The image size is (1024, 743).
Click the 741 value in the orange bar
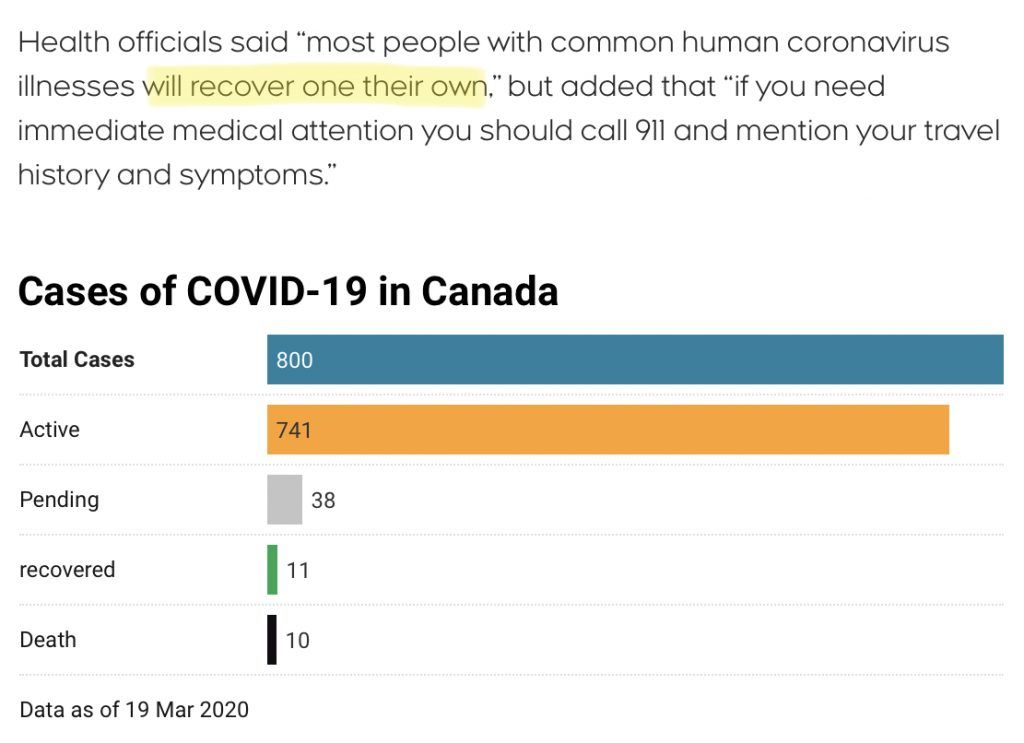click(x=295, y=430)
